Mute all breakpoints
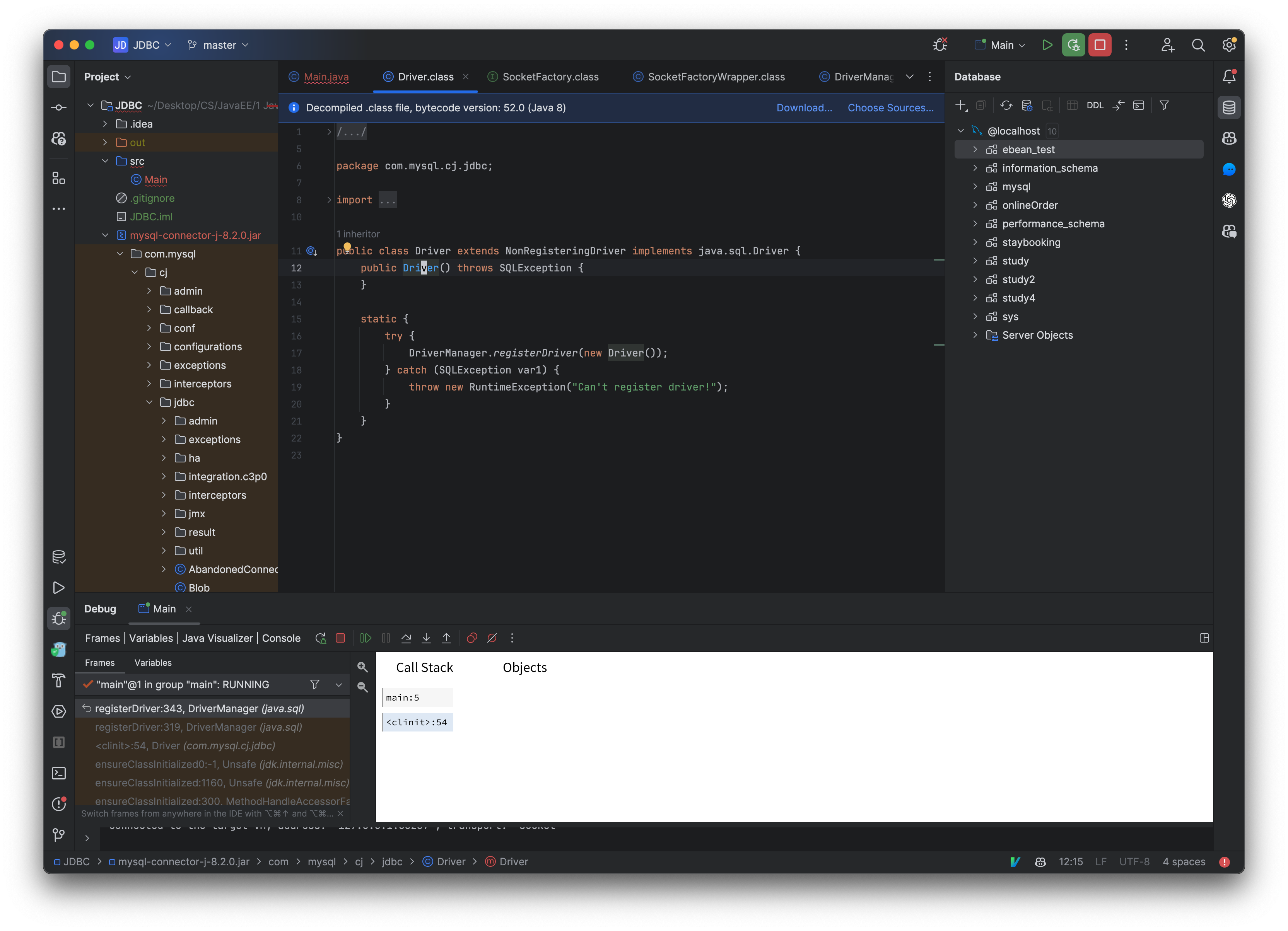The height and width of the screenshot is (931, 1288). (x=492, y=638)
